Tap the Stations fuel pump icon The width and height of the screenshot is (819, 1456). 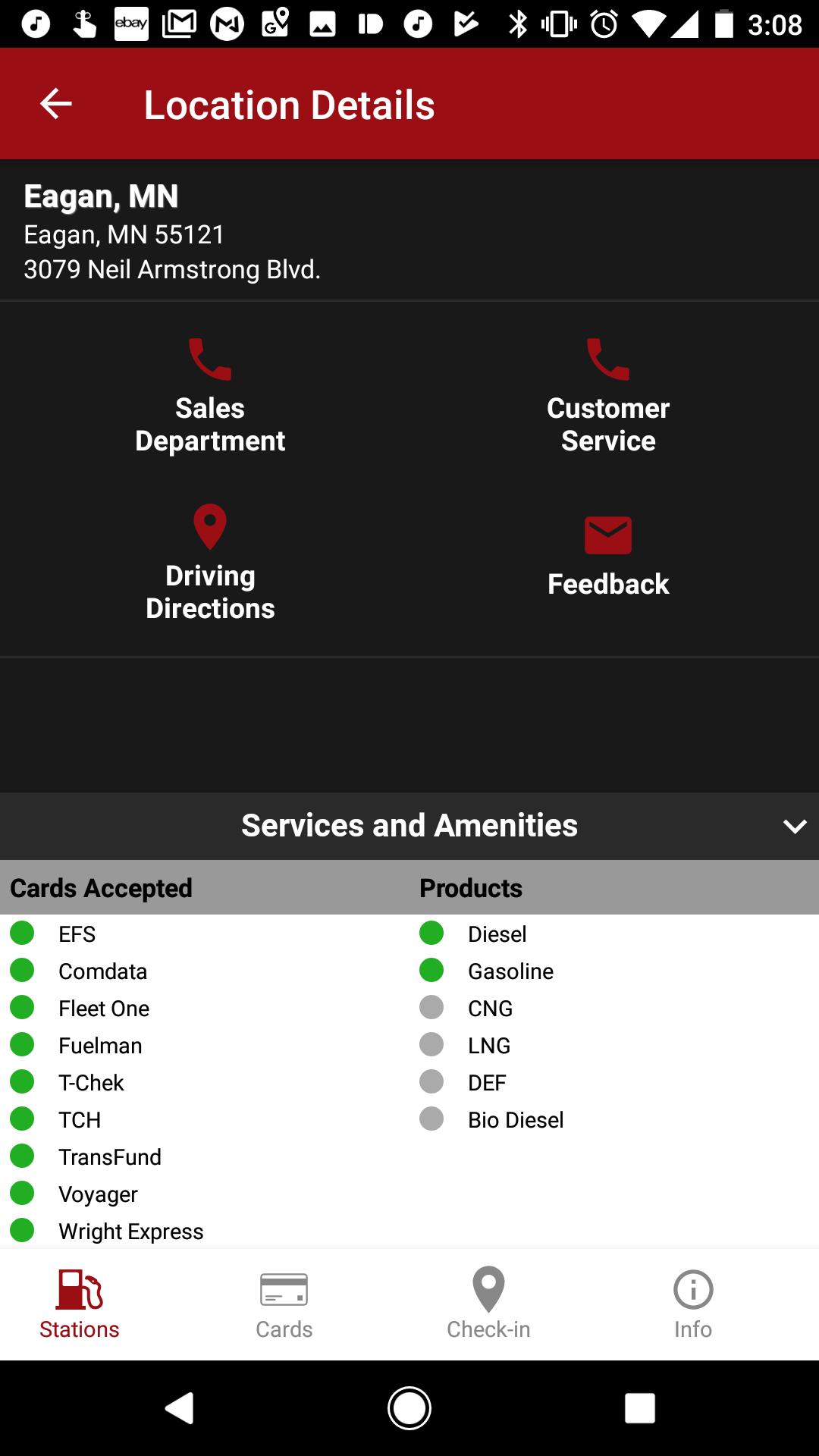tap(80, 1289)
